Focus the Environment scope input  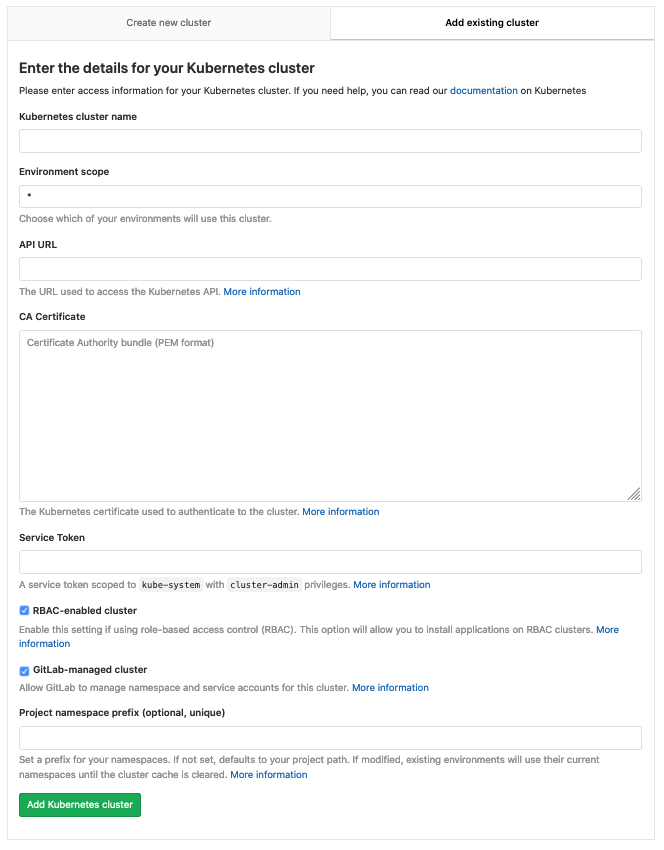[330, 196]
